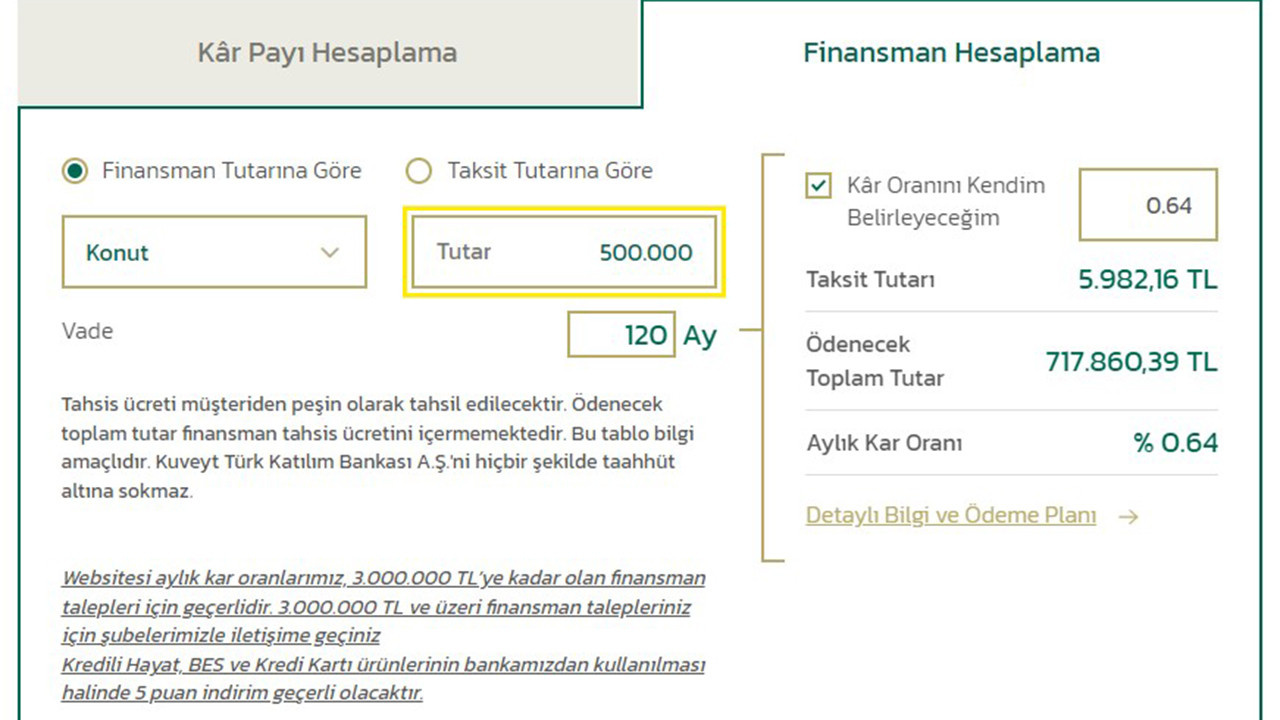This screenshot has width=1280, height=720.
Task: Click the Ay unit label beside 120
Action: pos(700,335)
